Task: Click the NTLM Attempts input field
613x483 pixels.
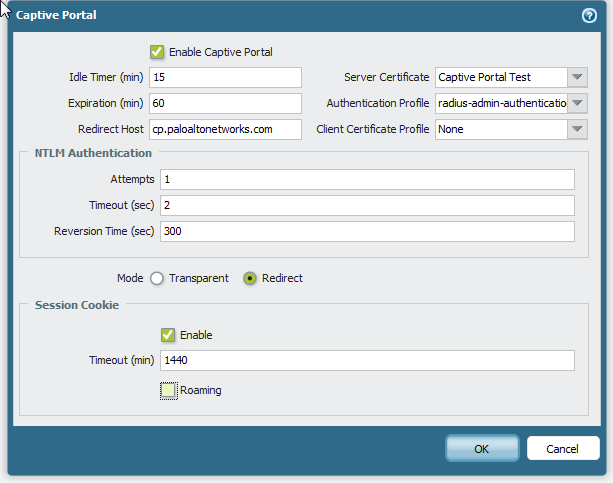Action: [367, 180]
